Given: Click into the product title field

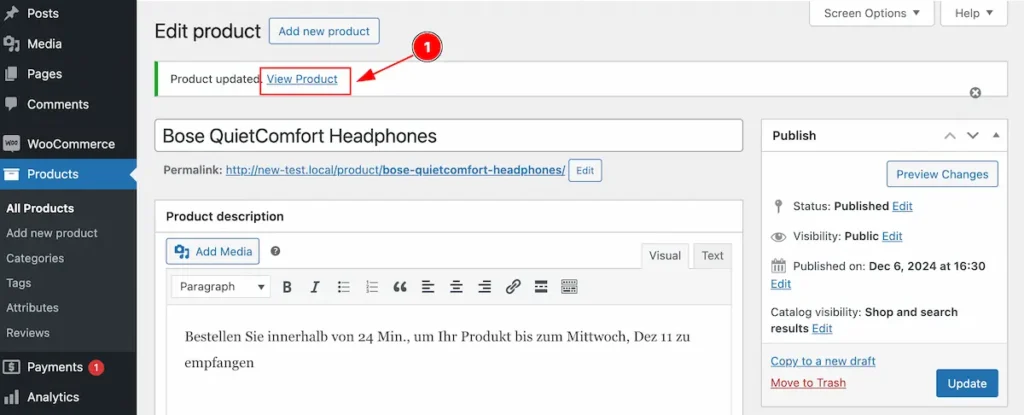Looking at the screenshot, I should tap(449, 136).
